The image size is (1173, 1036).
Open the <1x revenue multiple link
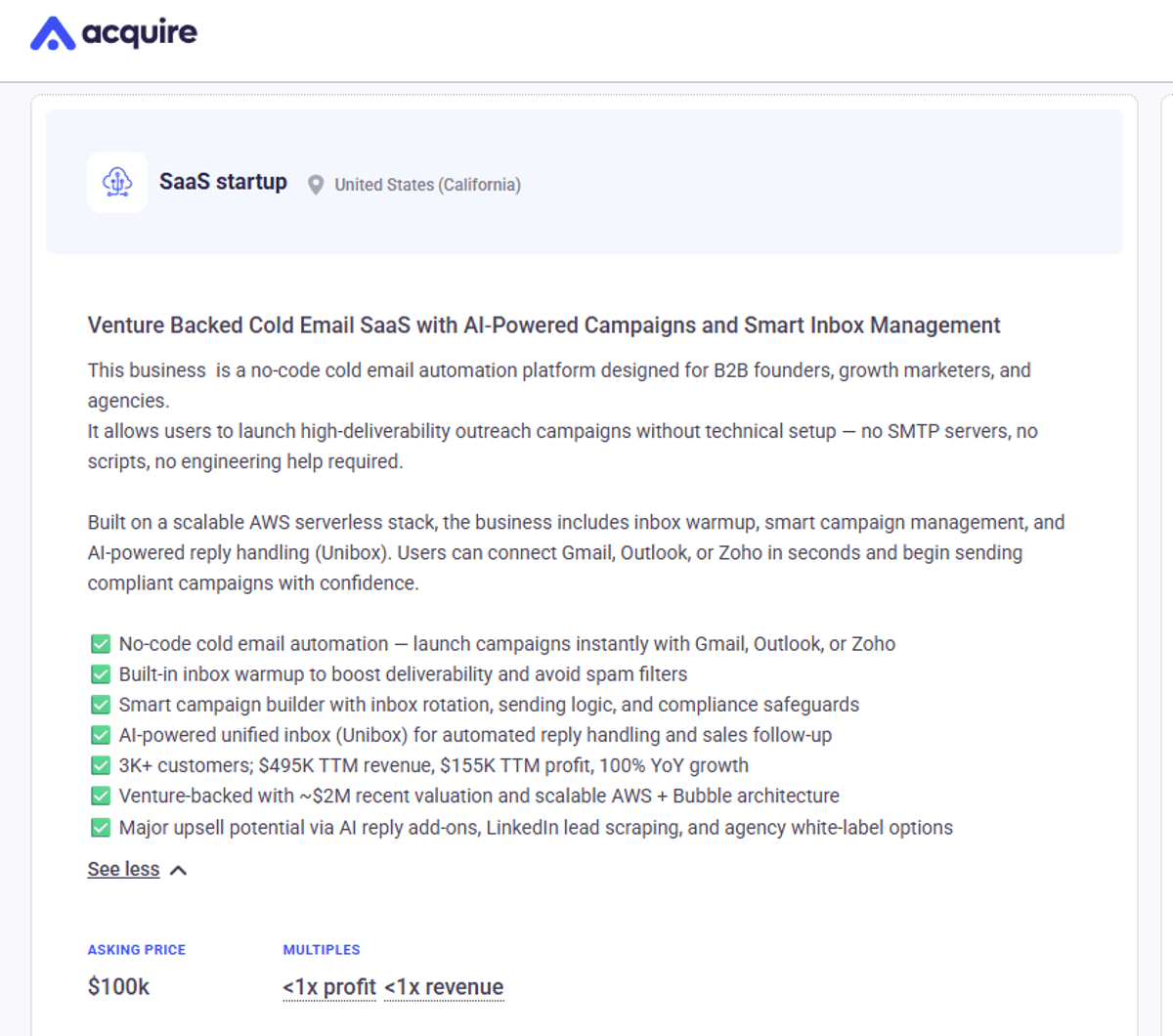pos(444,986)
